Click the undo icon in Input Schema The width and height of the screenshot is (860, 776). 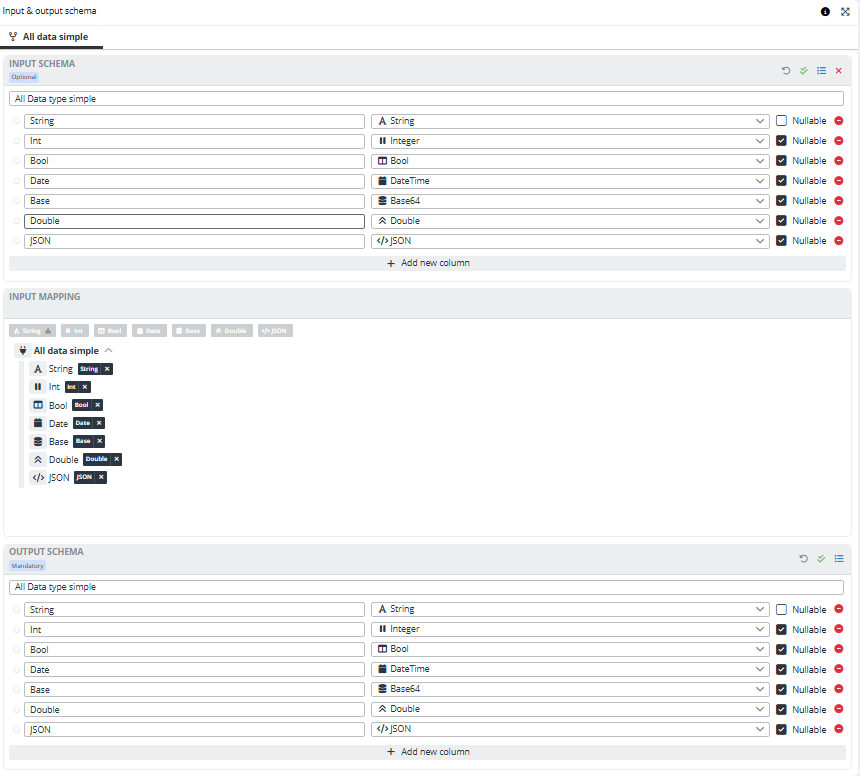[x=786, y=71]
